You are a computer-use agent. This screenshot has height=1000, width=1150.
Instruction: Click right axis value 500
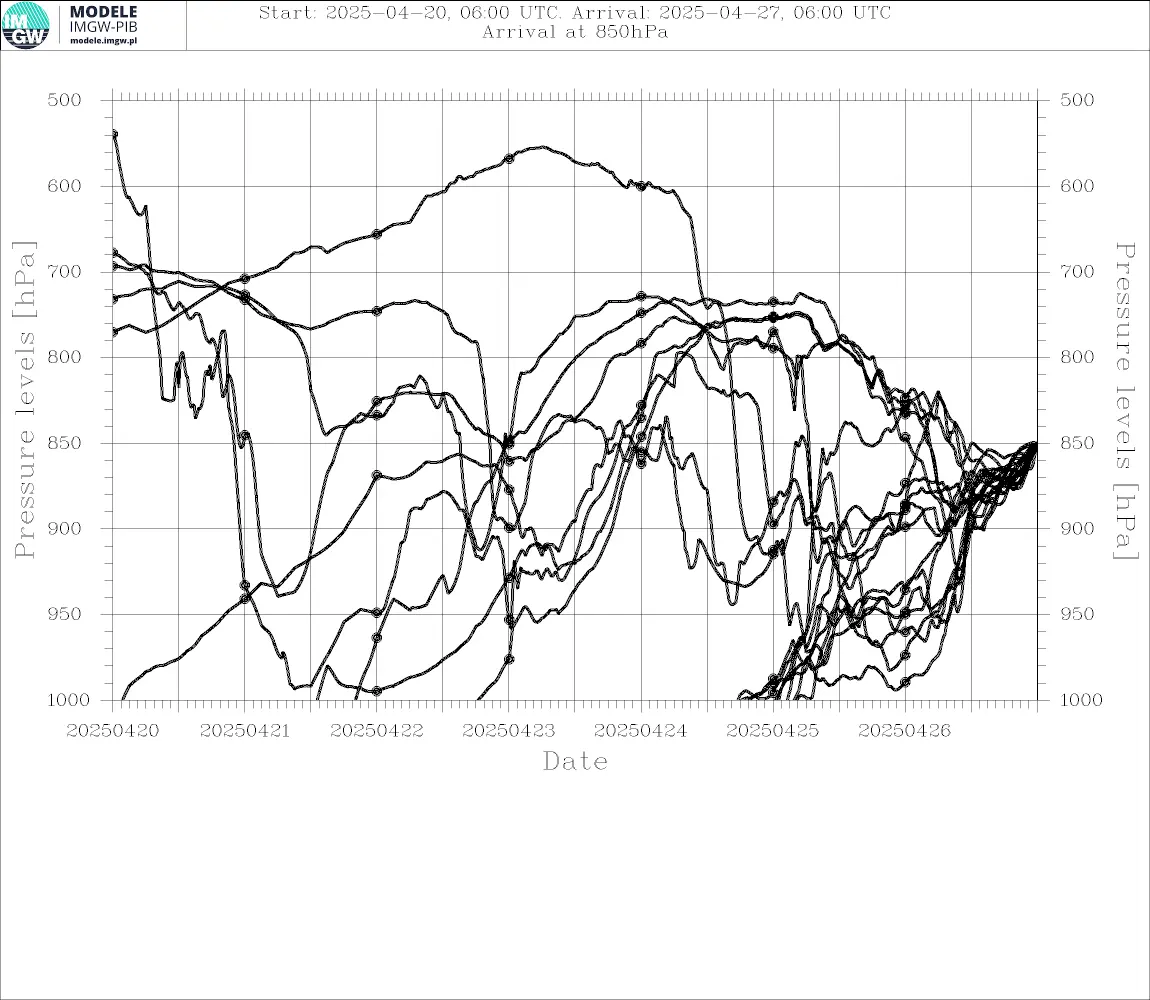click(x=1077, y=100)
